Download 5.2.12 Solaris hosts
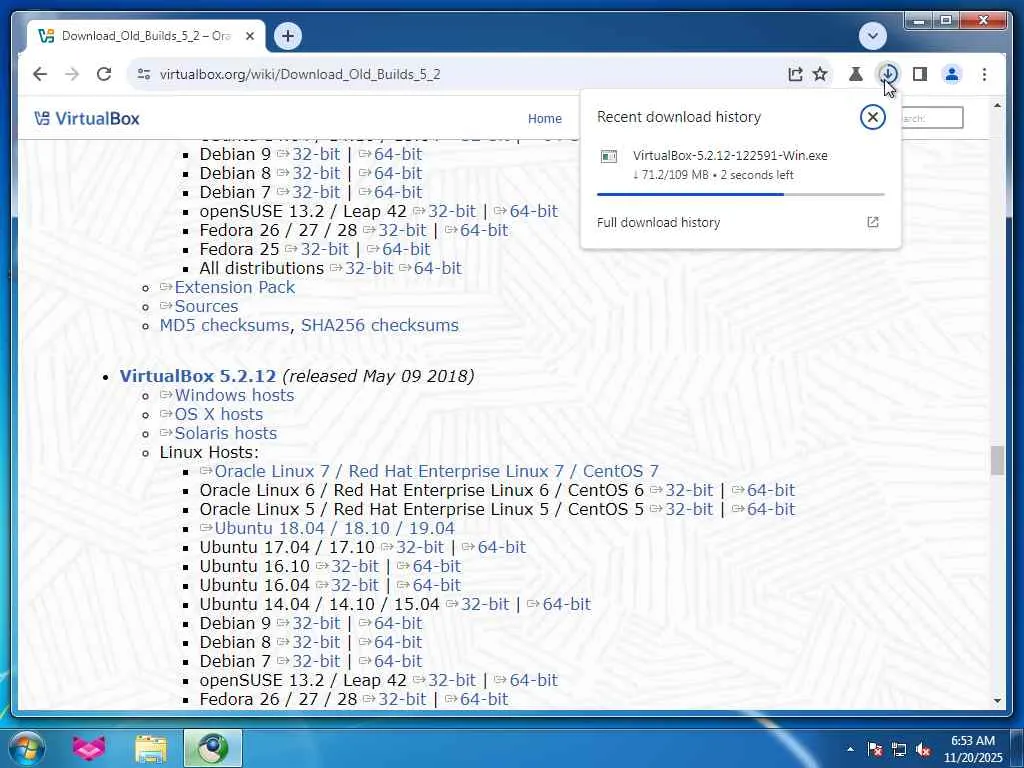Screen dimensions: 1024x768 pos(225,433)
